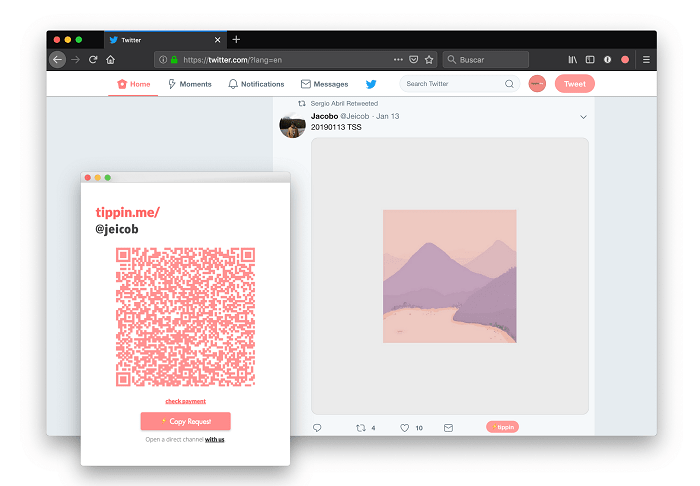
Task: Click the tippin QR code
Action: (185, 317)
